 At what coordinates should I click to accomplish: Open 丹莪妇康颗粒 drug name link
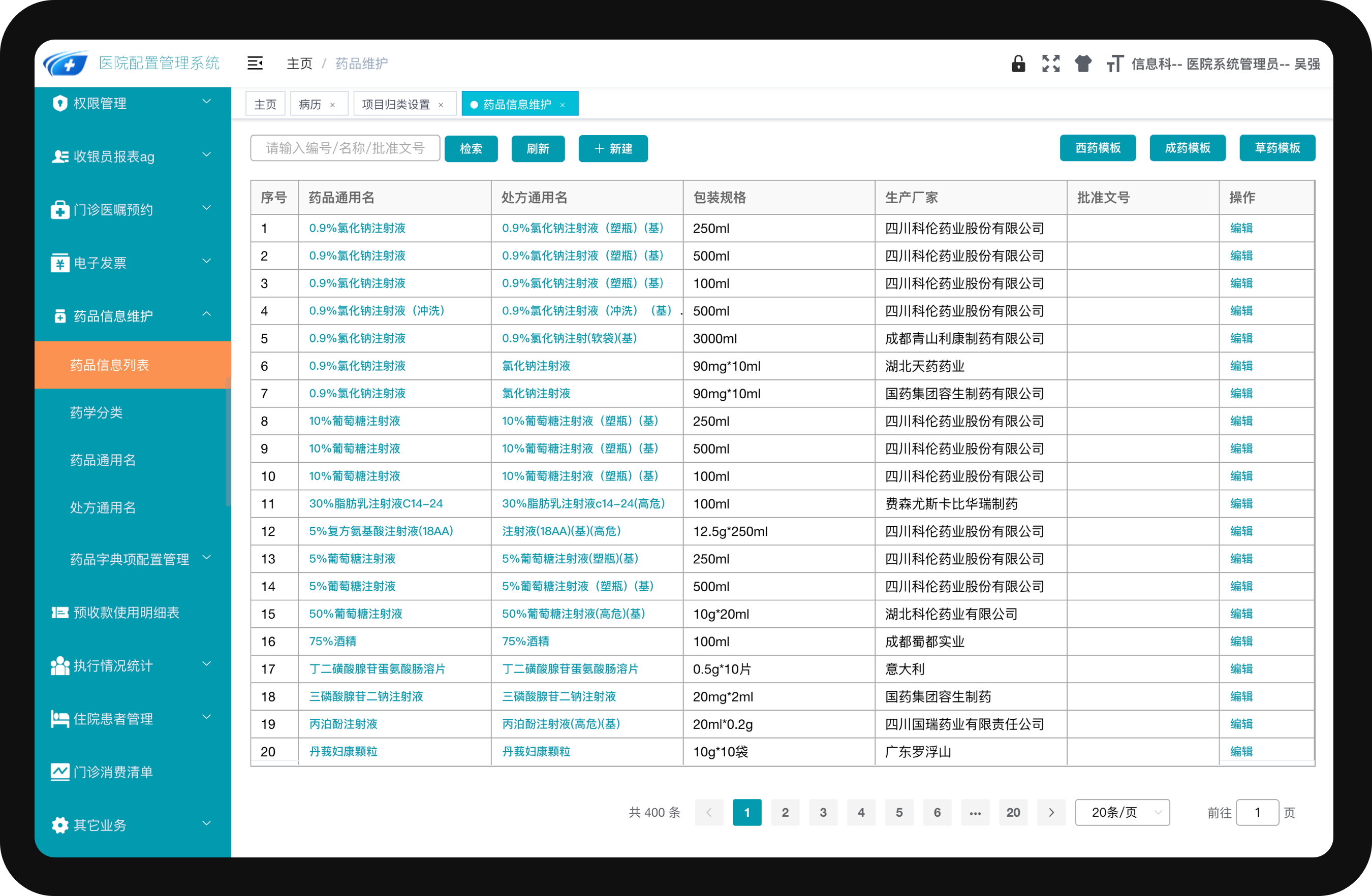coord(343,751)
